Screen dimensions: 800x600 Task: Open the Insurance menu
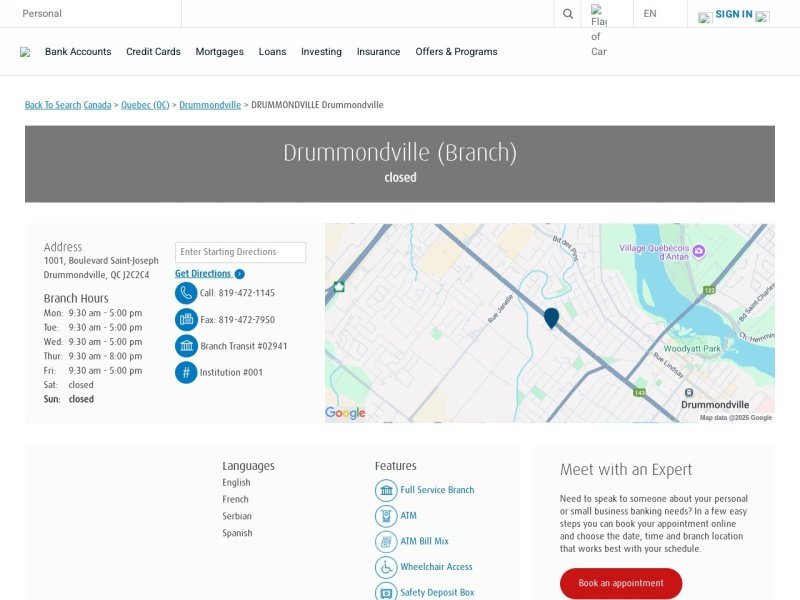coord(379,52)
